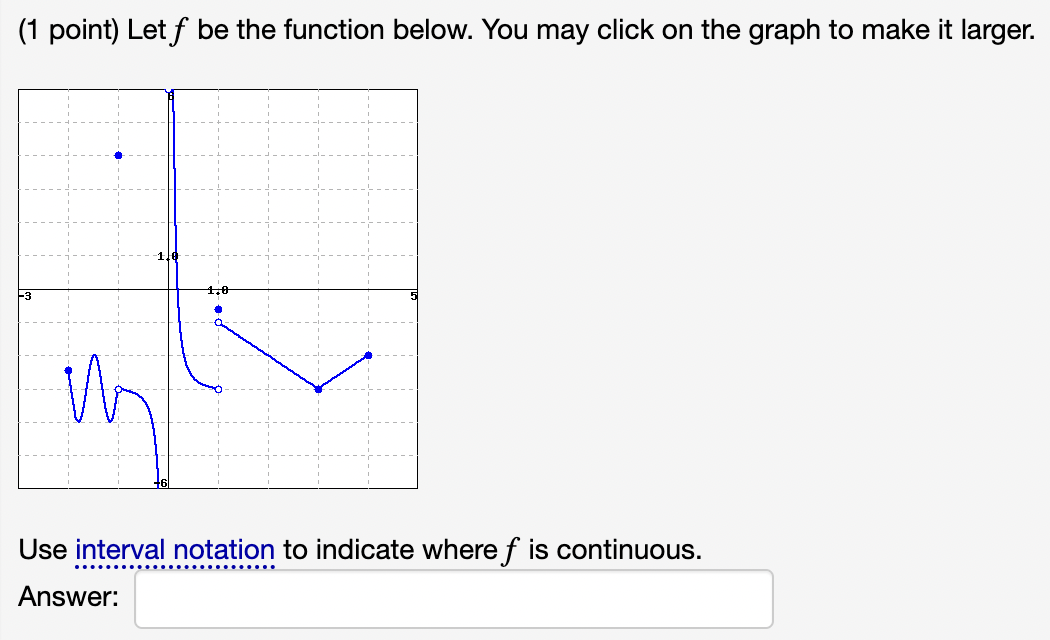Click the "Answer:" label text
The image size is (1050, 640).
coord(68,596)
